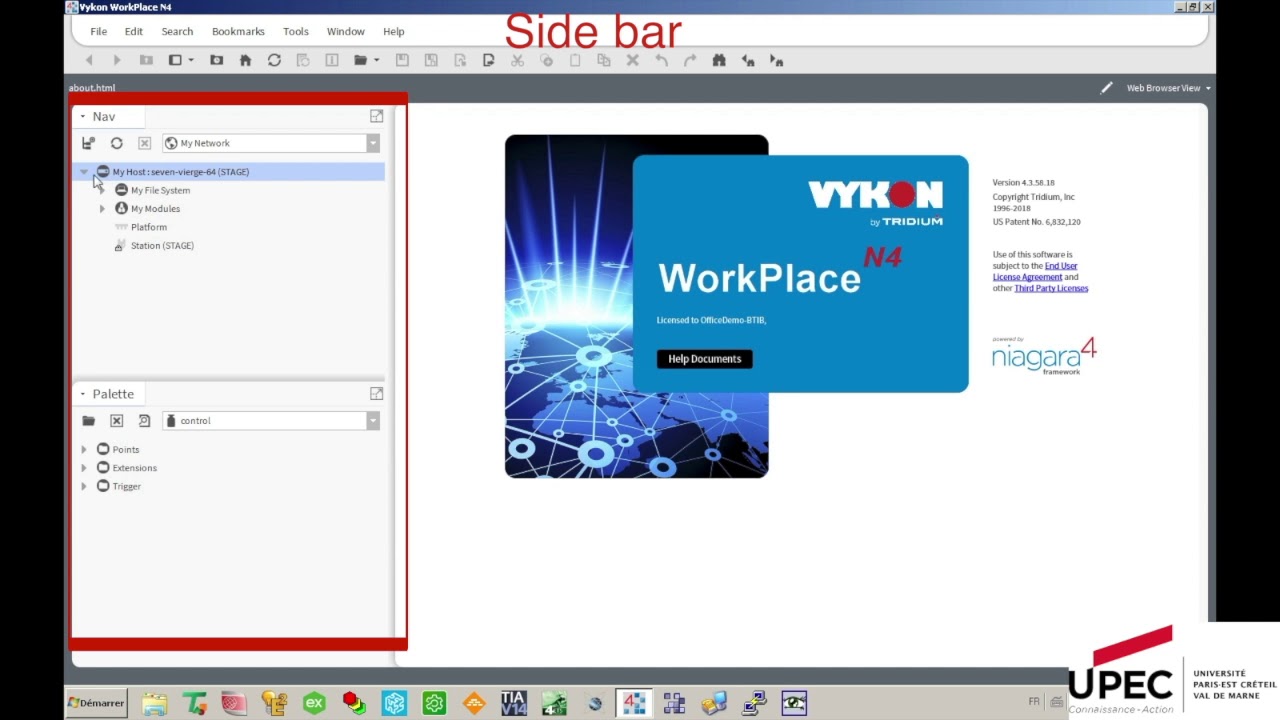Open the Help menu
Screen dimensions: 1280x720
[394, 32]
